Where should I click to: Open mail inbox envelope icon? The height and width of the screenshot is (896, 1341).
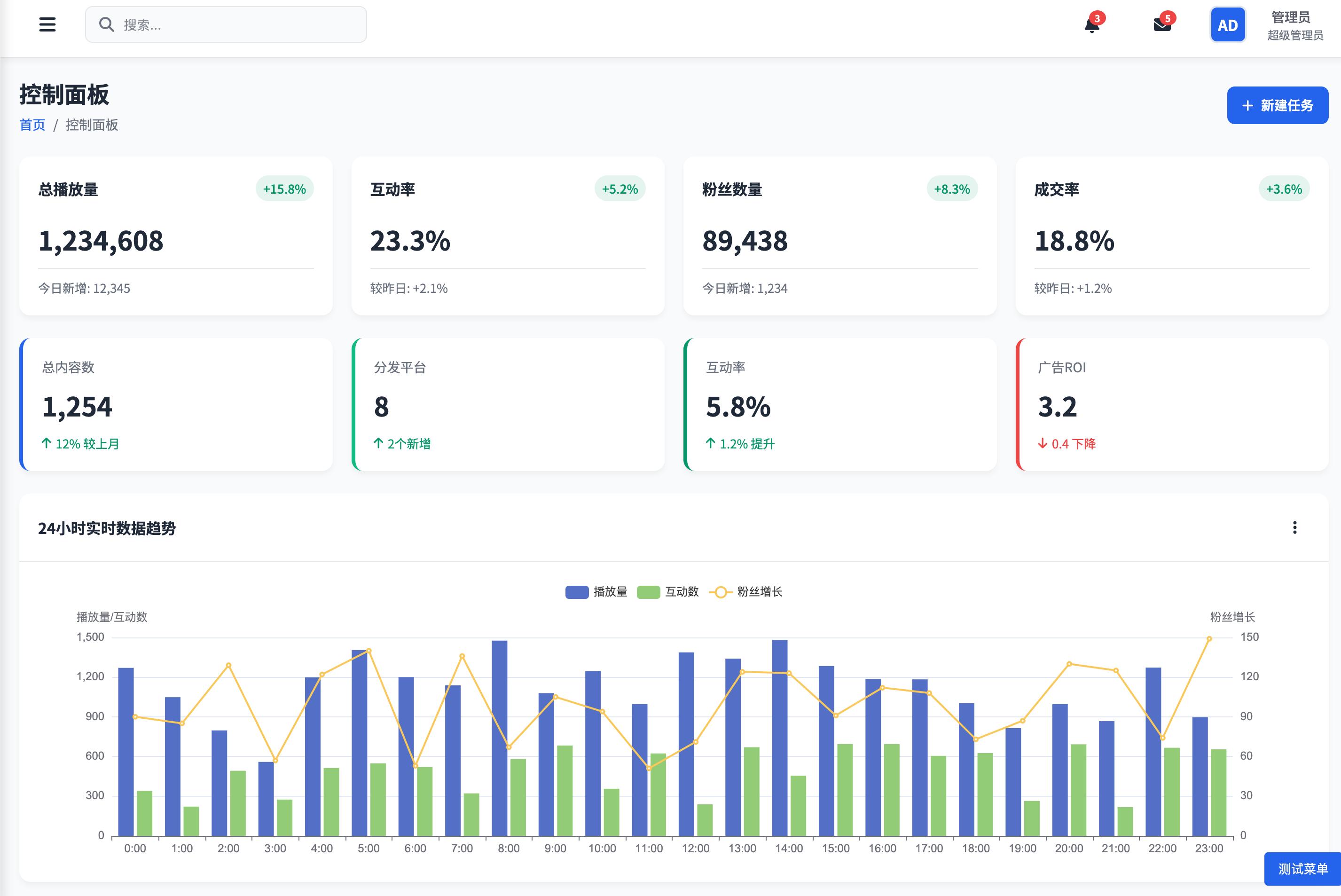[1161, 25]
